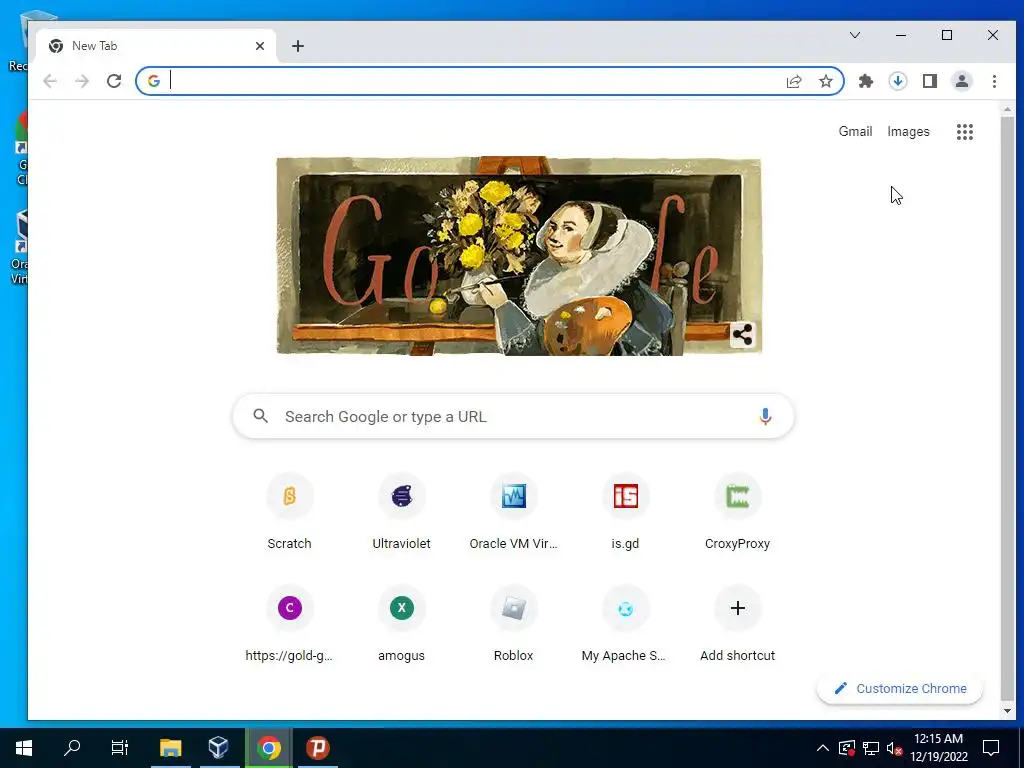
Task: Expand the tab search chevron
Action: 855,35
